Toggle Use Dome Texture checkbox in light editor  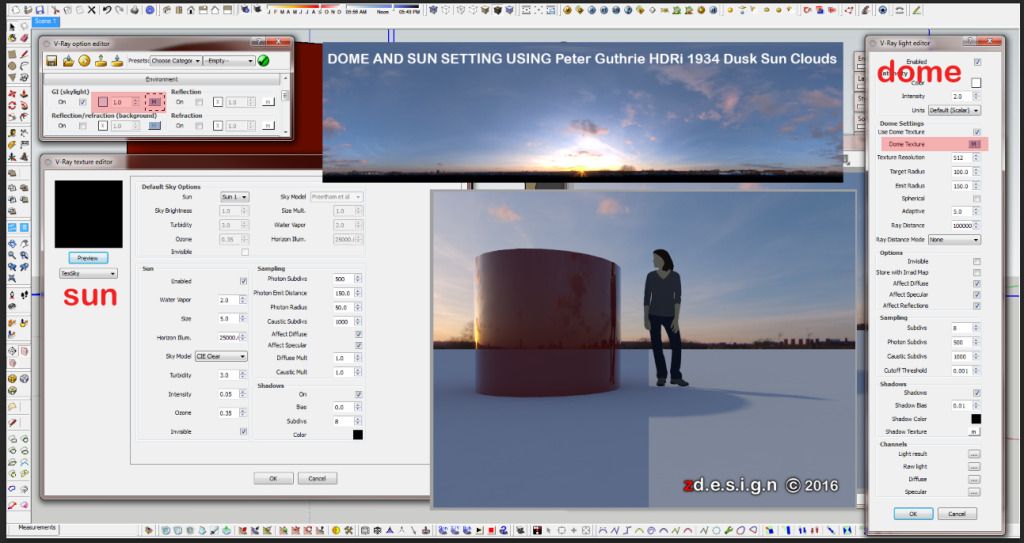coord(977,132)
